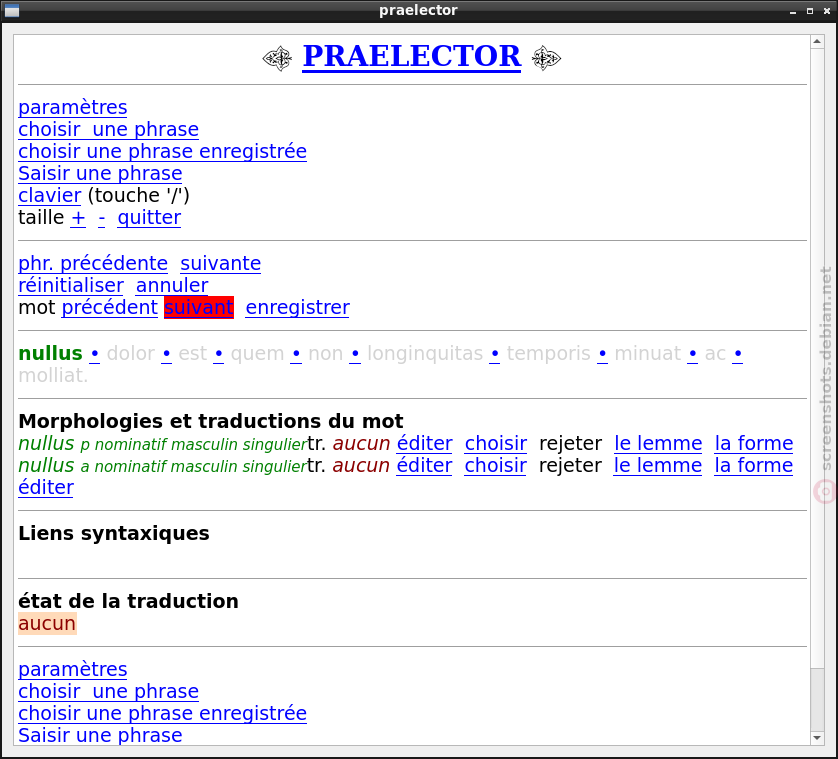Screen dimensions: 838x759
Task: Click the bullet link after 'longinquitas'
Action: pos(495,354)
